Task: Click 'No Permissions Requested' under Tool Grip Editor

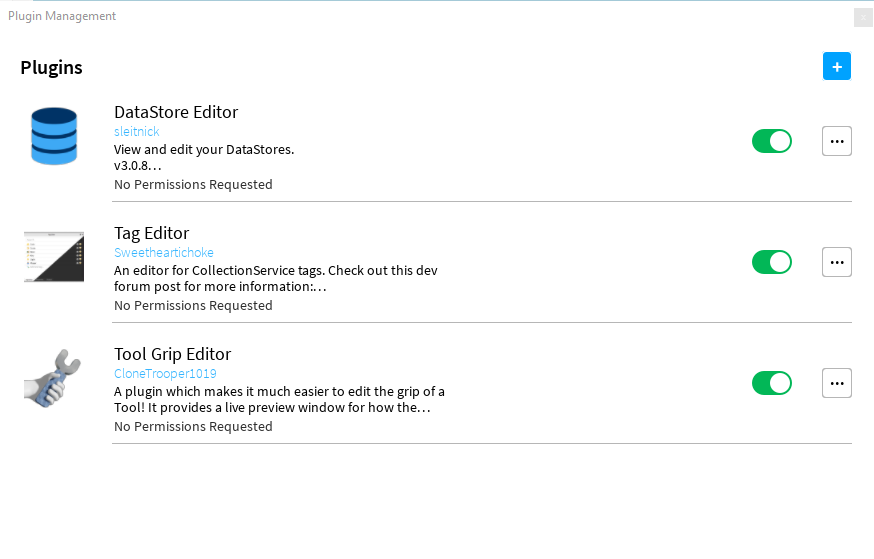Action: [x=193, y=426]
